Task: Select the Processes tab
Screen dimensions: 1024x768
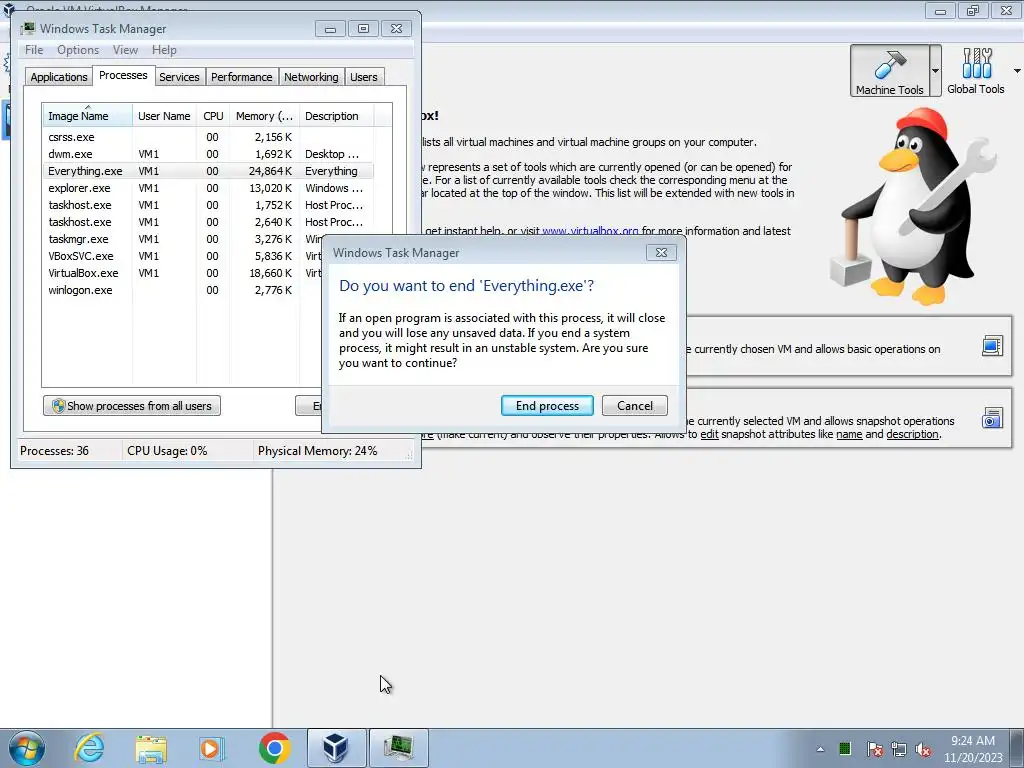Action: click(123, 75)
